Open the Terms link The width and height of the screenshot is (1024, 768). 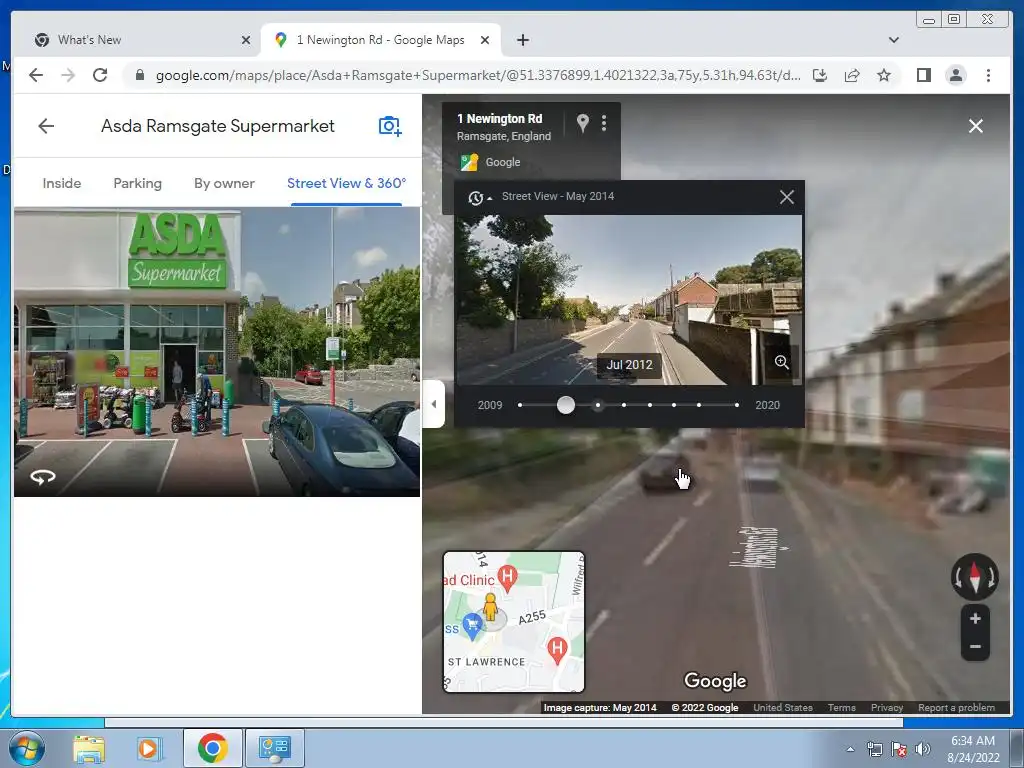(841, 707)
